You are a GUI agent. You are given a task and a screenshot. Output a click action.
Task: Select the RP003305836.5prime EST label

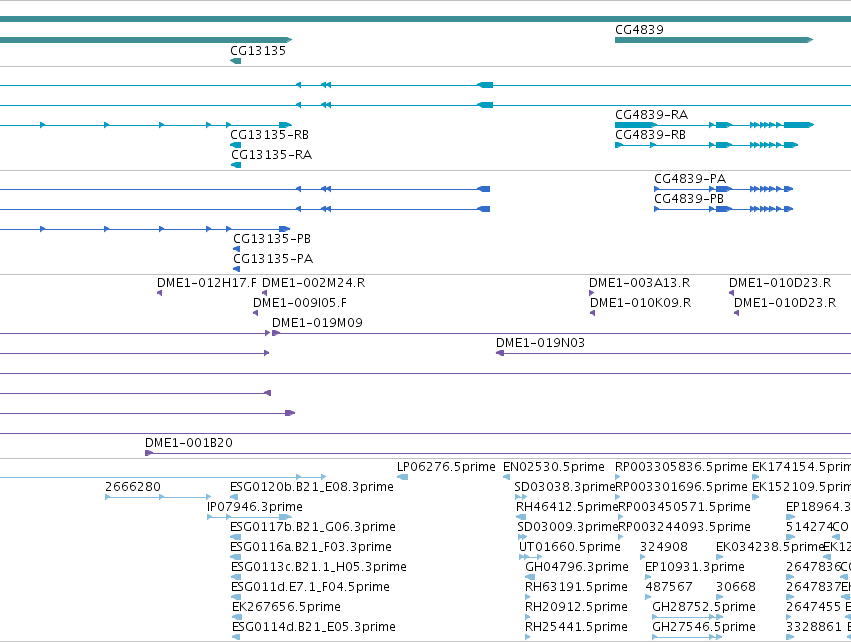click(x=681, y=467)
